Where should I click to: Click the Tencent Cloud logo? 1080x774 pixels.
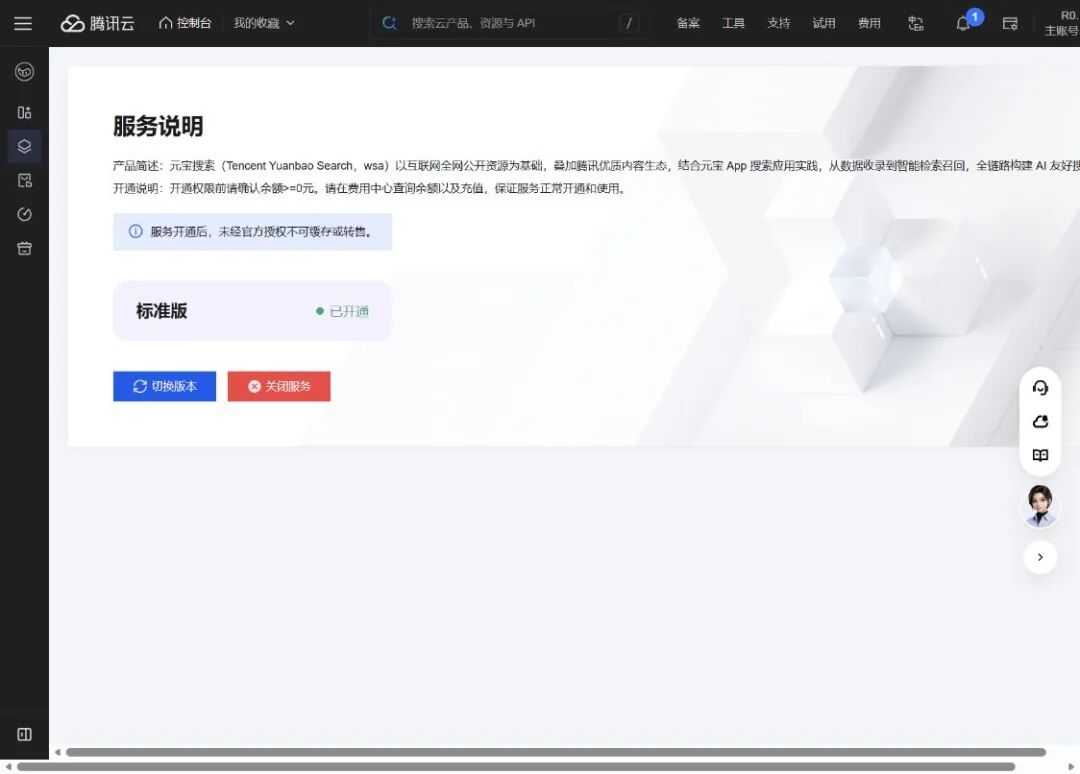pos(98,23)
